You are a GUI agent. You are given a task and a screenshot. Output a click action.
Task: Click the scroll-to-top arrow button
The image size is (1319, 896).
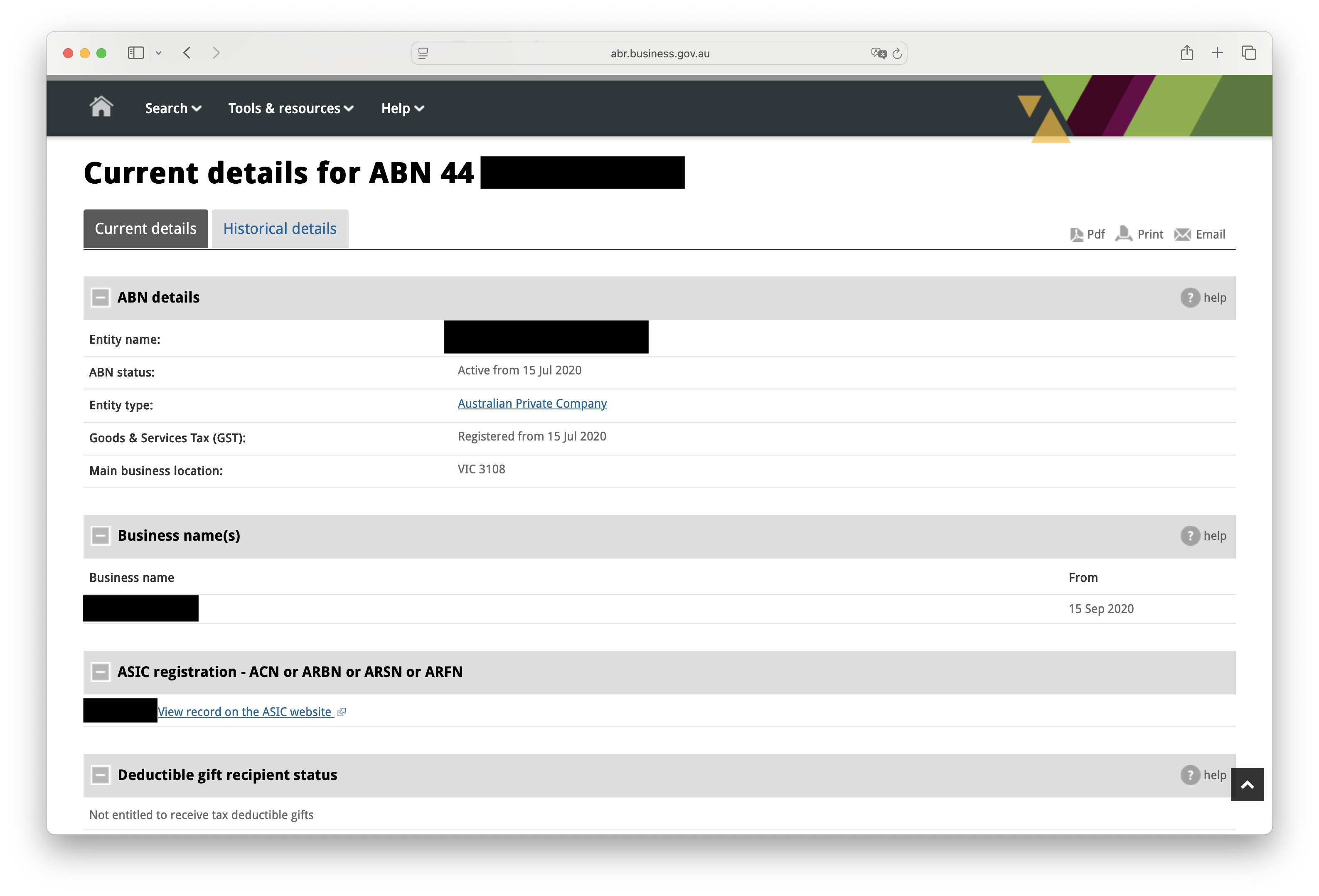pyautogui.click(x=1247, y=785)
